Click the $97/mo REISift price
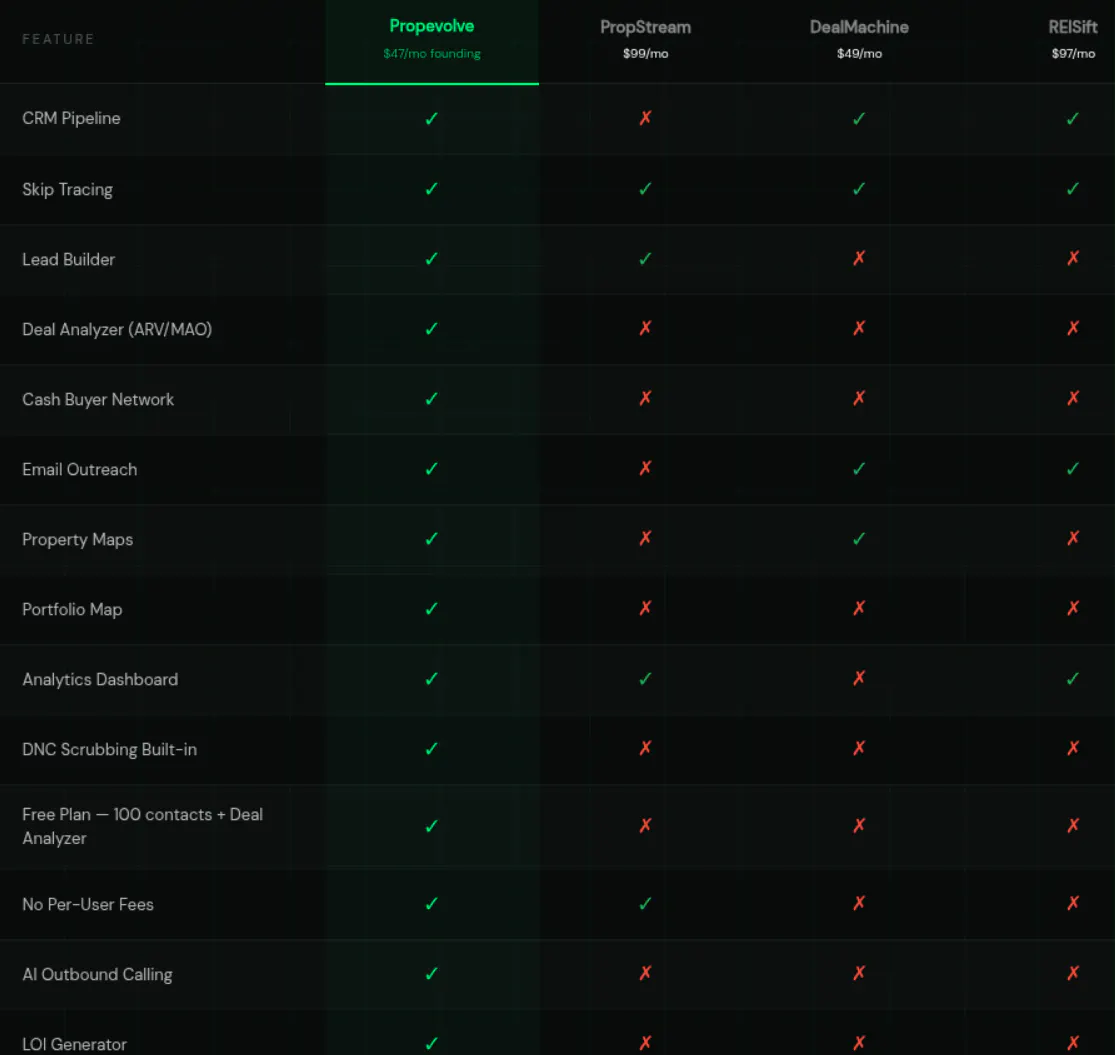This screenshot has width=1115, height=1055. tap(1073, 53)
